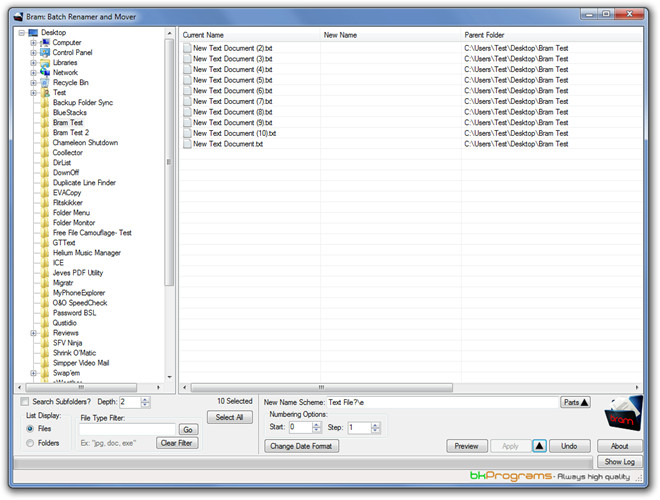Select the Bram Test 2 folder
660x500 pixels.
coord(71,133)
